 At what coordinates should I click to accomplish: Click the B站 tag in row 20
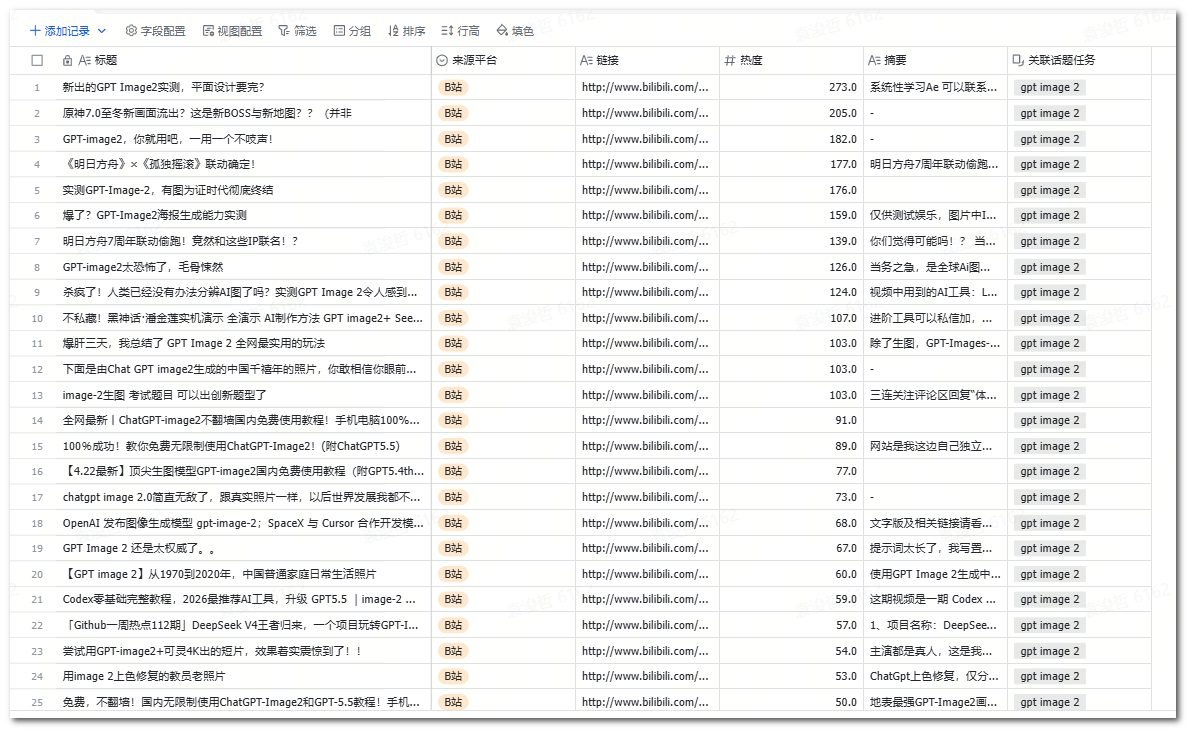tap(453, 574)
